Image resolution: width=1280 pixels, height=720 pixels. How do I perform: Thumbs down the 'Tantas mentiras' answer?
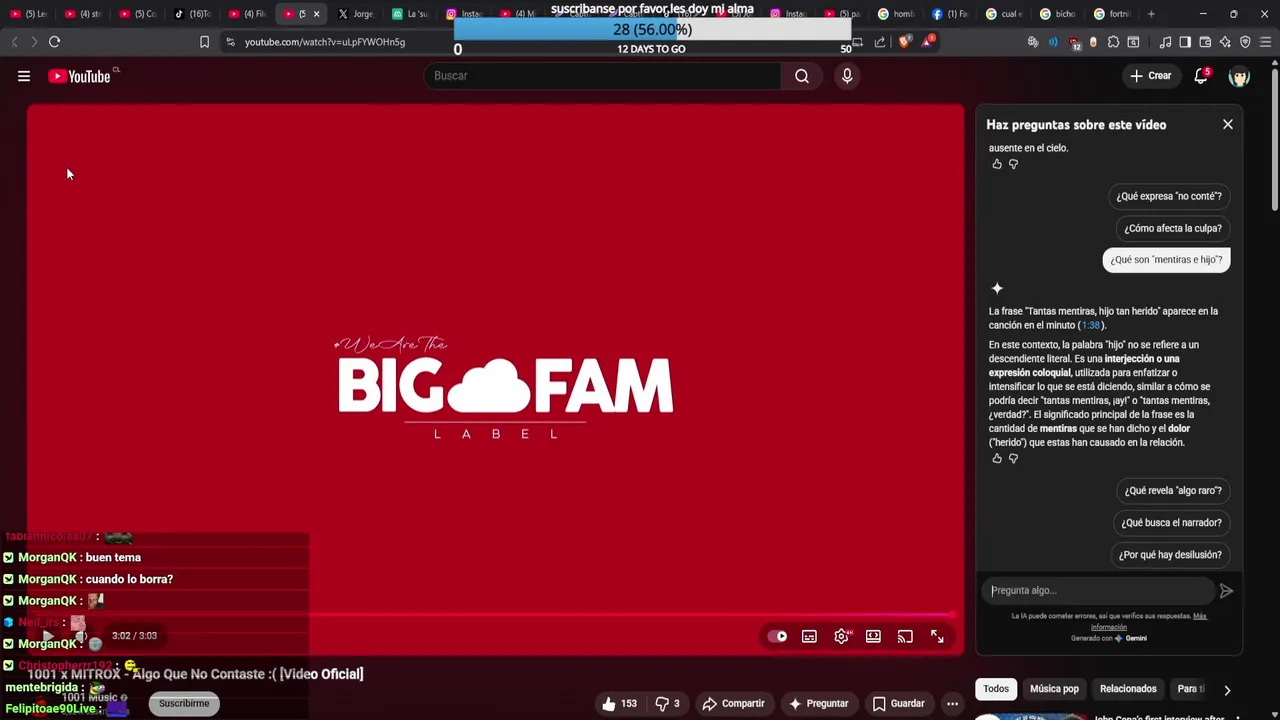click(1013, 459)
